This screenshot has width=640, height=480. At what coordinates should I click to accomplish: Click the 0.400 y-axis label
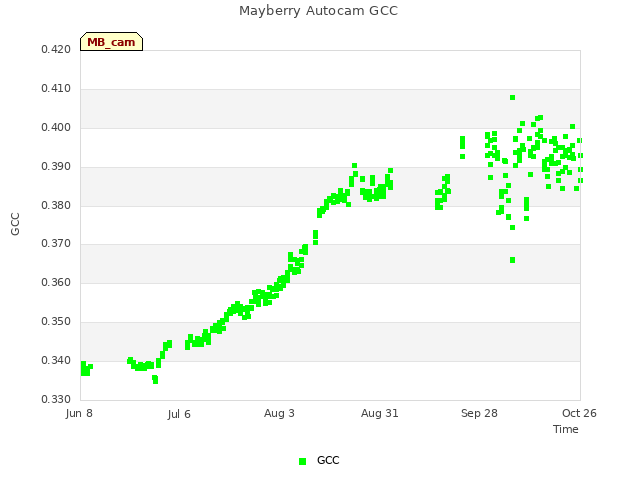(56, 127)
